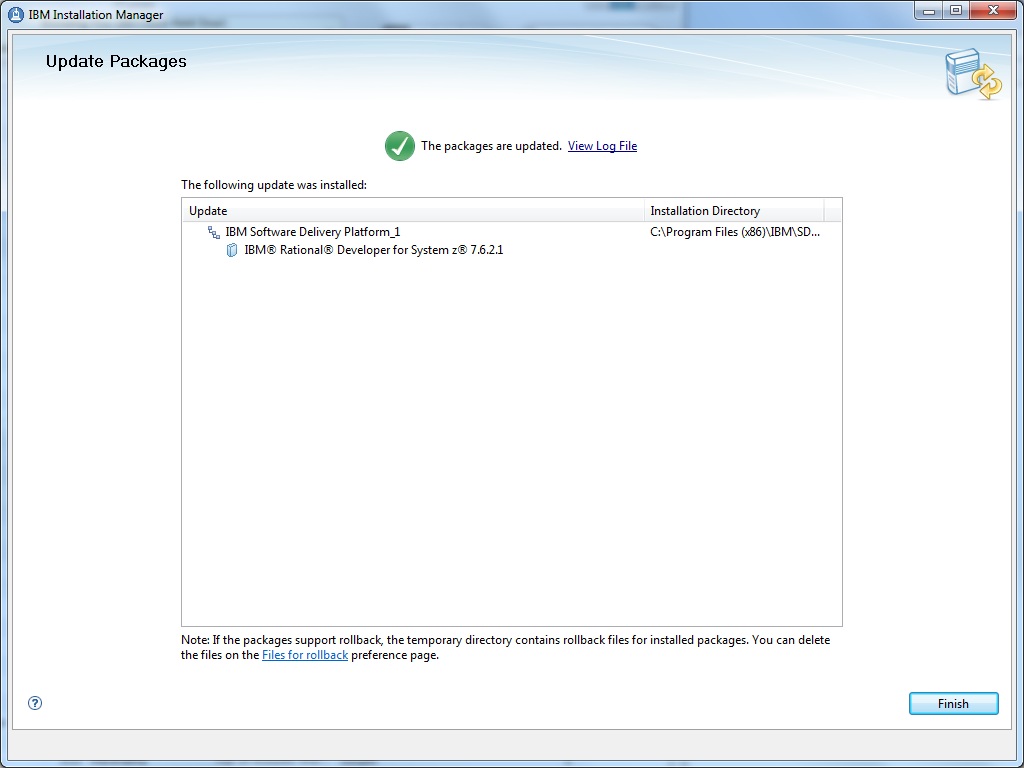Click the help question mark icon

click(35, 703)
